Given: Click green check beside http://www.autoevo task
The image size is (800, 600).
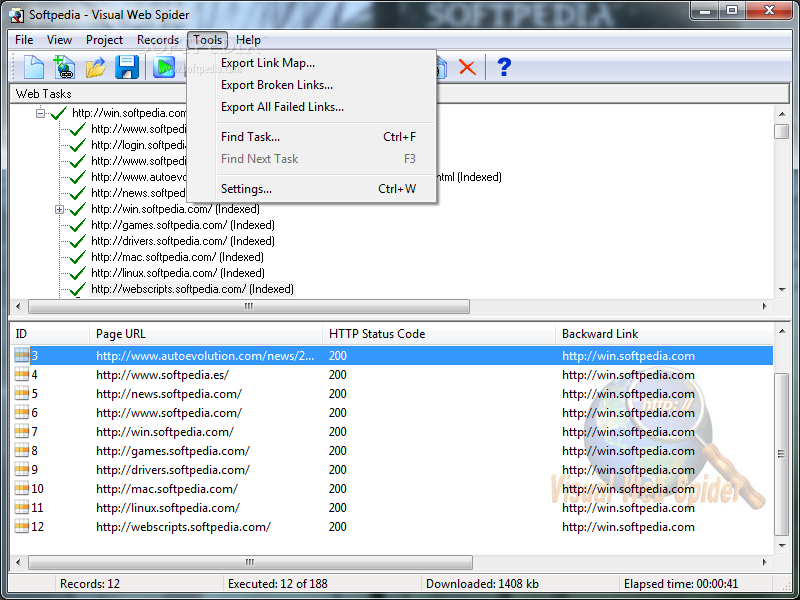Looking at the screenshot, I should coord(77,177).
